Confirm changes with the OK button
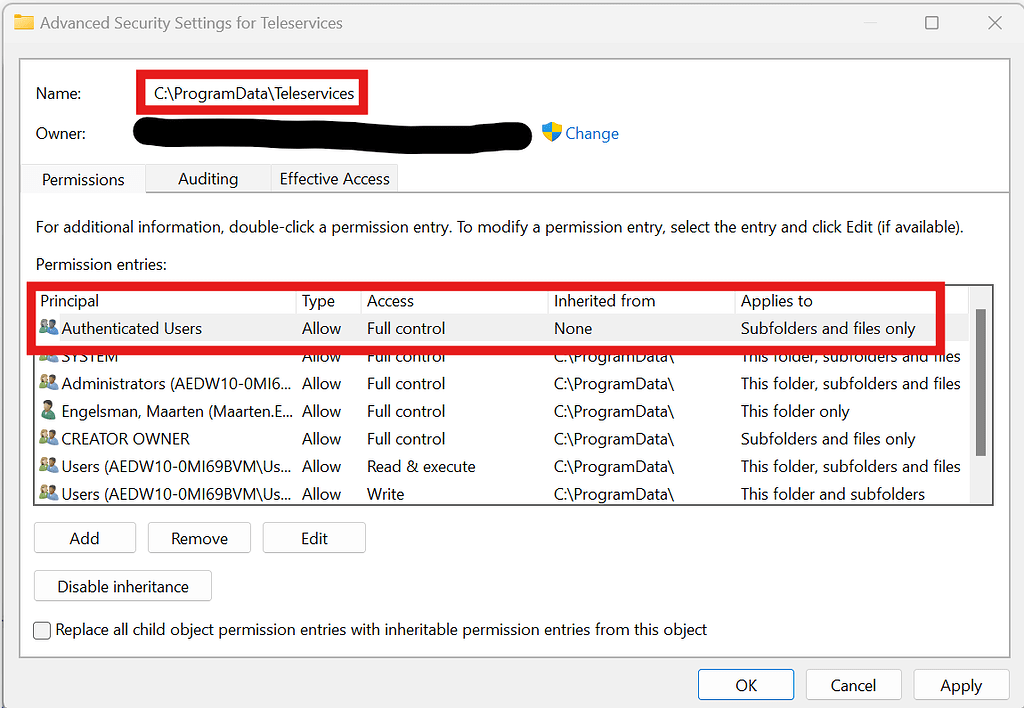Viewport: 1024px width, 708px height. tap(746, 685)
